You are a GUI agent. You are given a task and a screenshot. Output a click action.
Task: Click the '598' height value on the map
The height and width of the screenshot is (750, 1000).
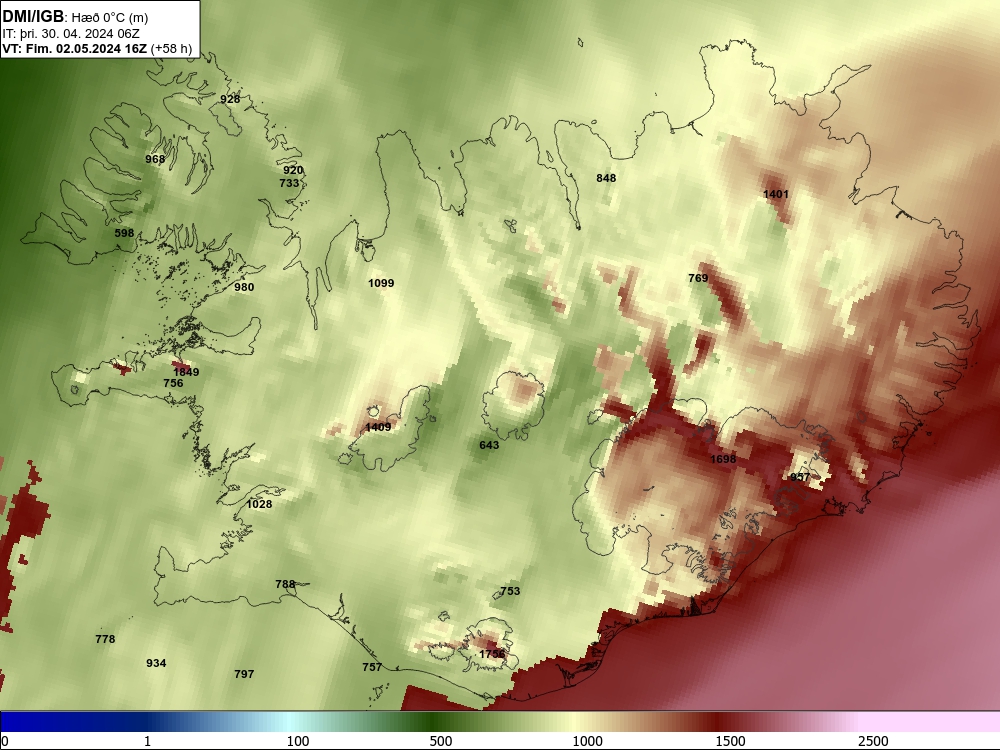coord(124,233)
